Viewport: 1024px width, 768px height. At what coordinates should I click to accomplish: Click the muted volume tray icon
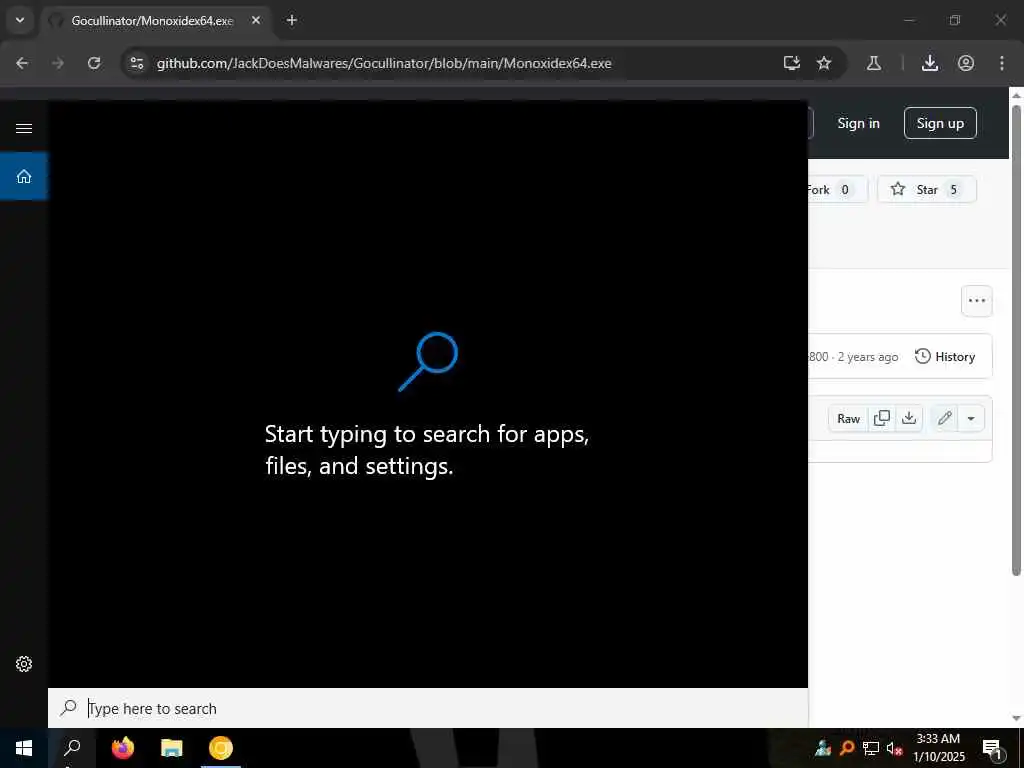894,748
